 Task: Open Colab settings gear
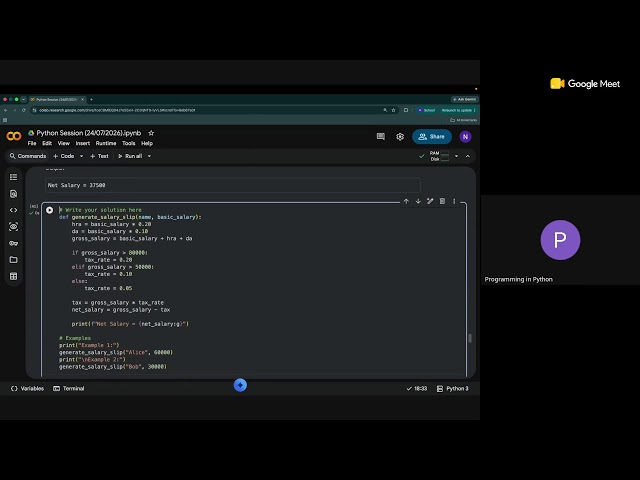(x=400, y=137)
